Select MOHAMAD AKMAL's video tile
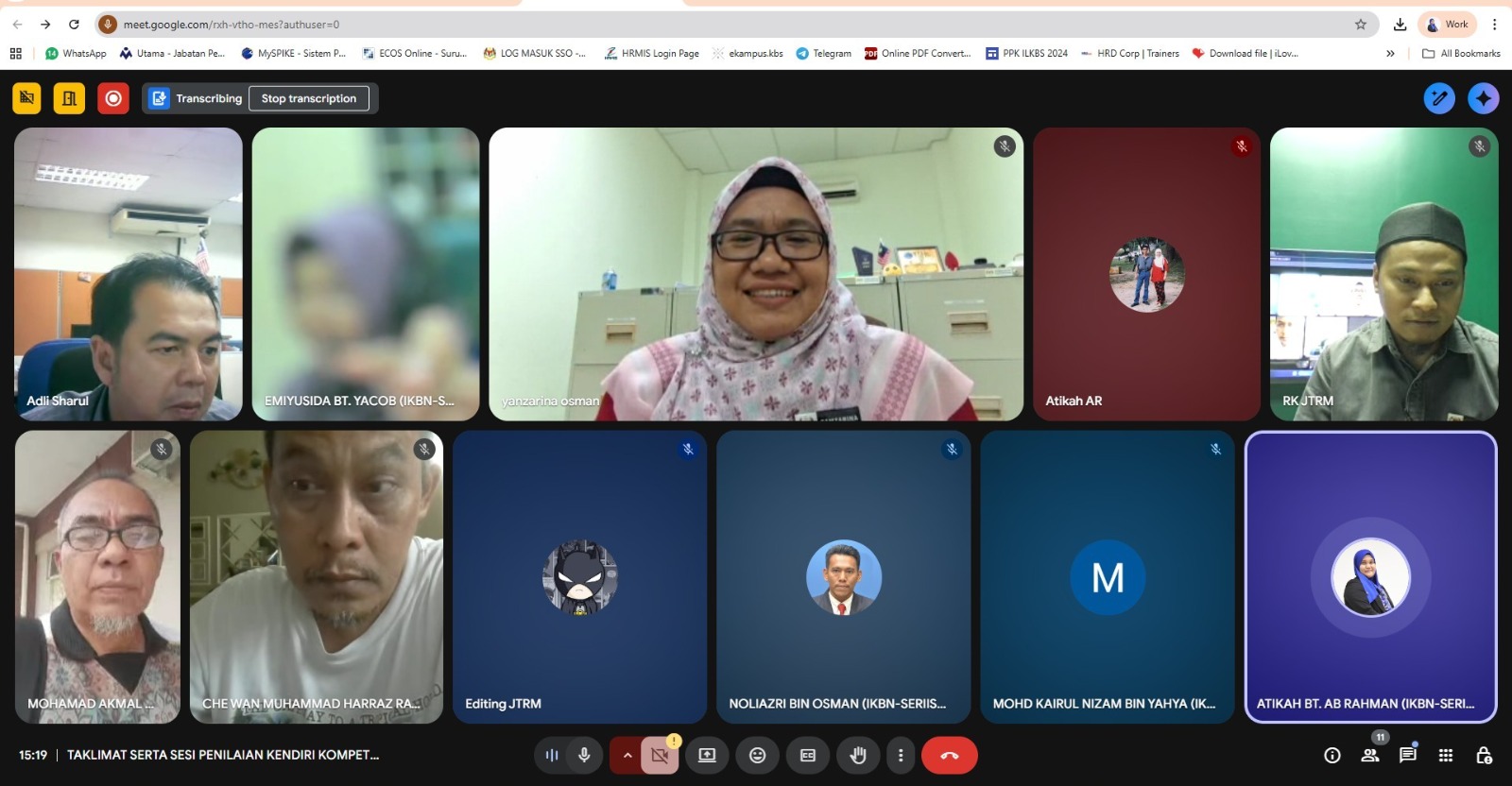The image size is (1512, 786). 97,577
